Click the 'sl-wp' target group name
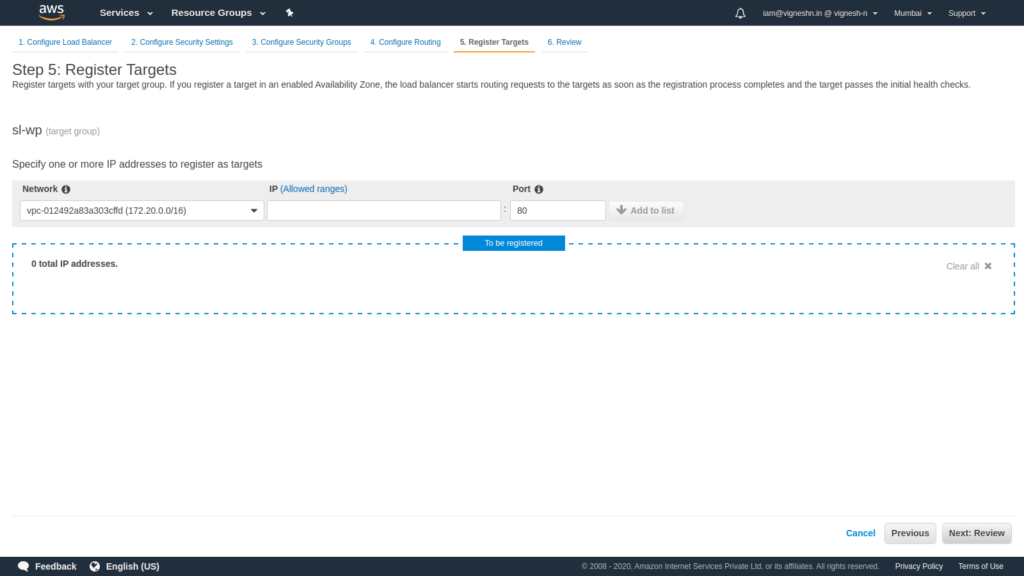This screenshot has width=1024, height=576. coord(27,130)
